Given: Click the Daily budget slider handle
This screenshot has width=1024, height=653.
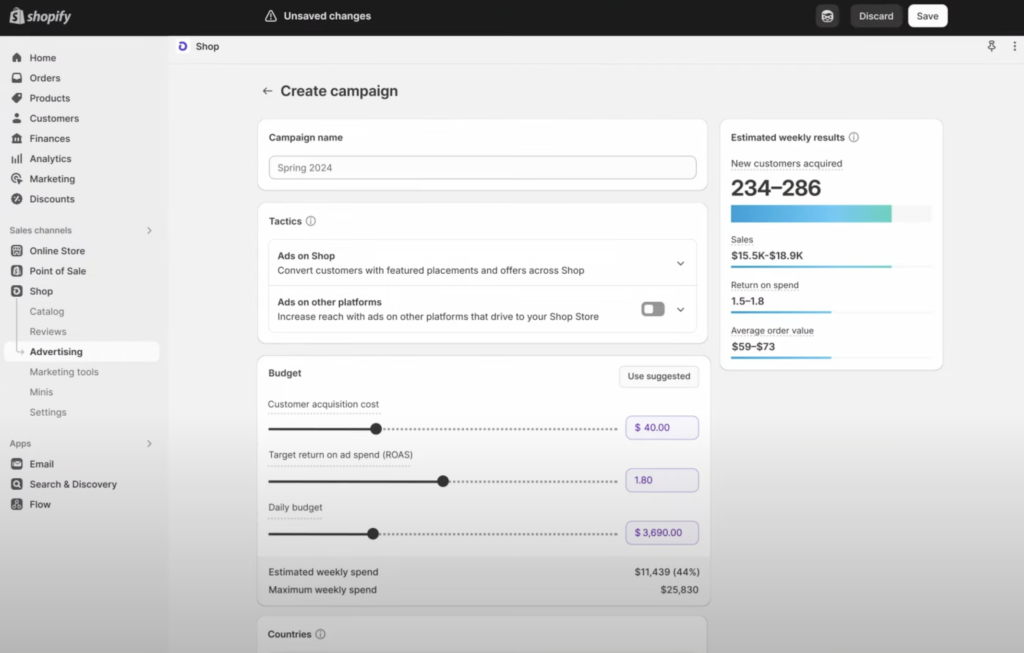Looking at the screenshot, I should pos(373,534).
